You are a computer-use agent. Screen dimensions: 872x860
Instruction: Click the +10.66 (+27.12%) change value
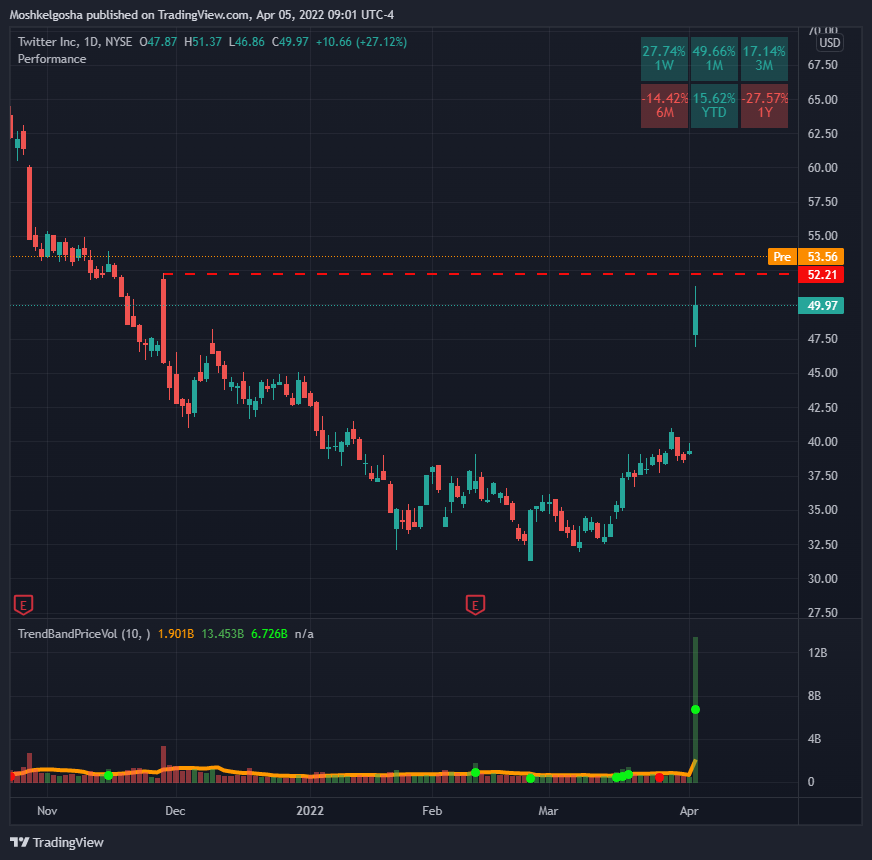(361, 42)
